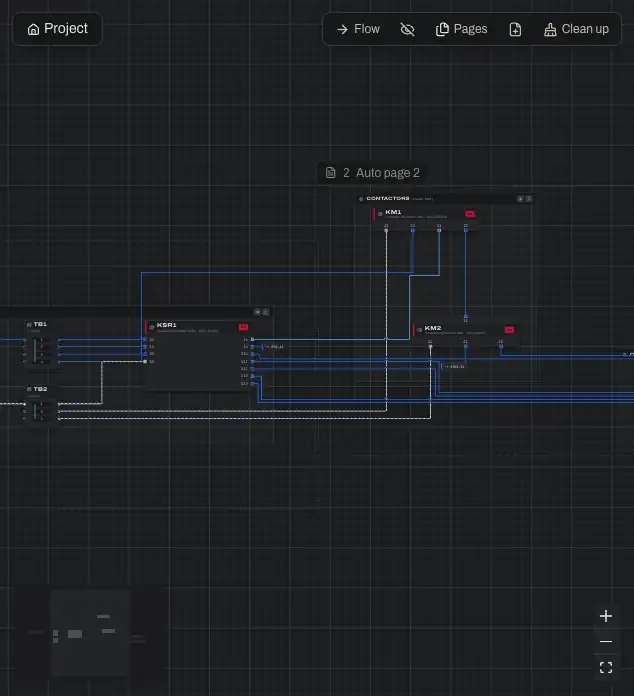Click KSR1 white left pin with dashed wire
Viewport: 634px width, 696px height.
coord(145,361)
